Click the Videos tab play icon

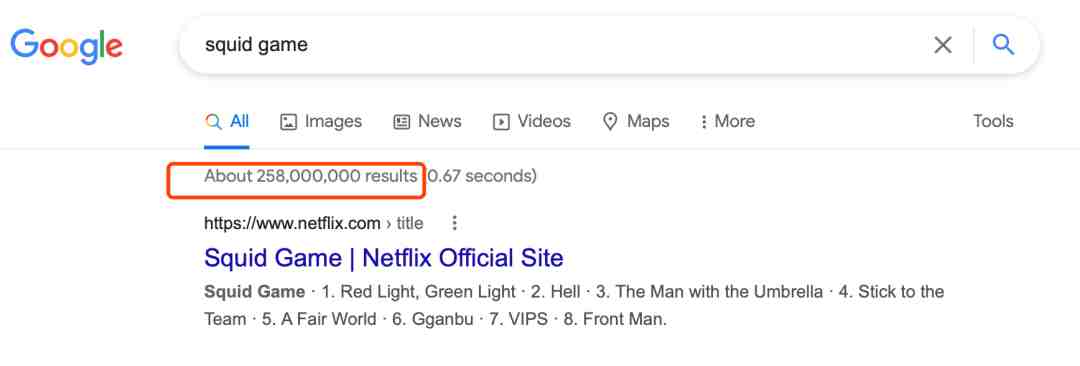coord(501,122)
